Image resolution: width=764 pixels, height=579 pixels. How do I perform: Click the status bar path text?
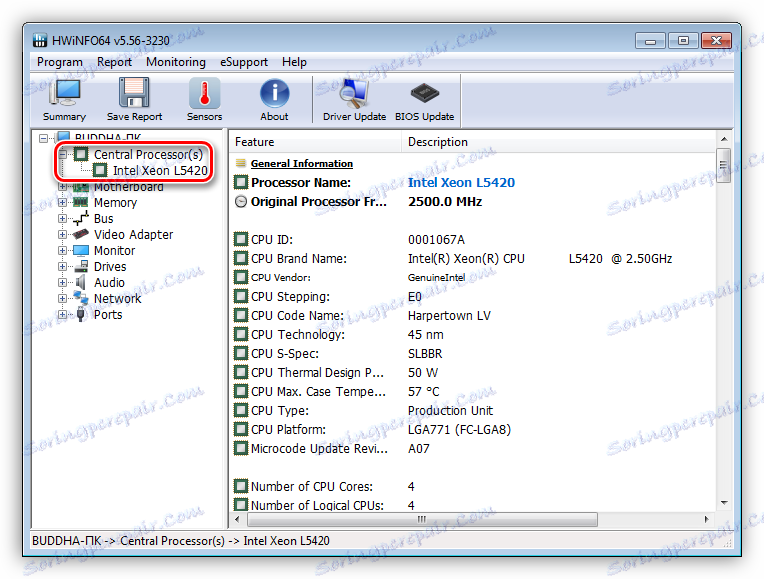coord(181,540)
